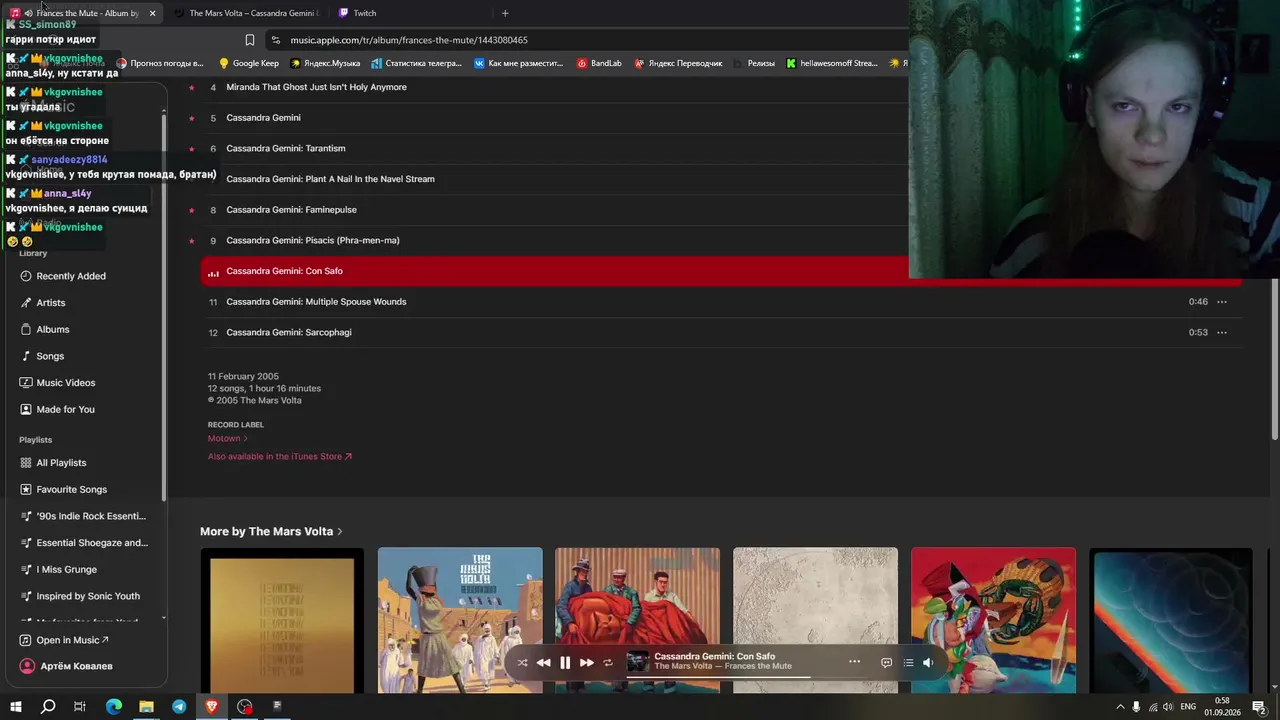
Task: Show the playing next queue list
Action: [908, 662]
